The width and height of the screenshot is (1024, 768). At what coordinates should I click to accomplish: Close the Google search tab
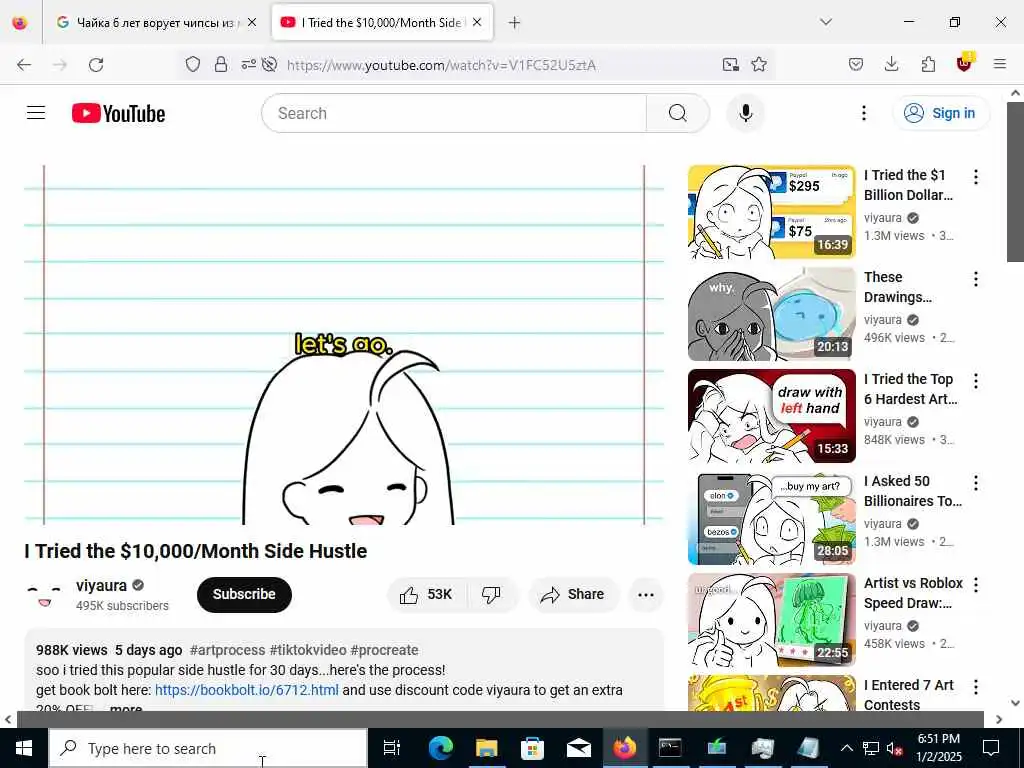pos(252,22)
